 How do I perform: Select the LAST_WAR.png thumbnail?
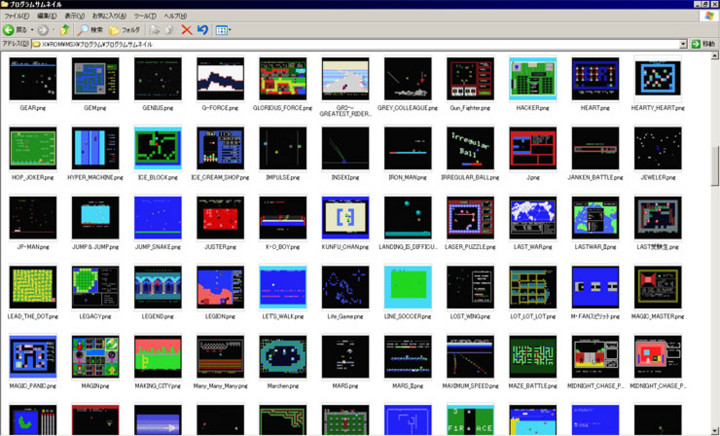click(x=533, y=218)
